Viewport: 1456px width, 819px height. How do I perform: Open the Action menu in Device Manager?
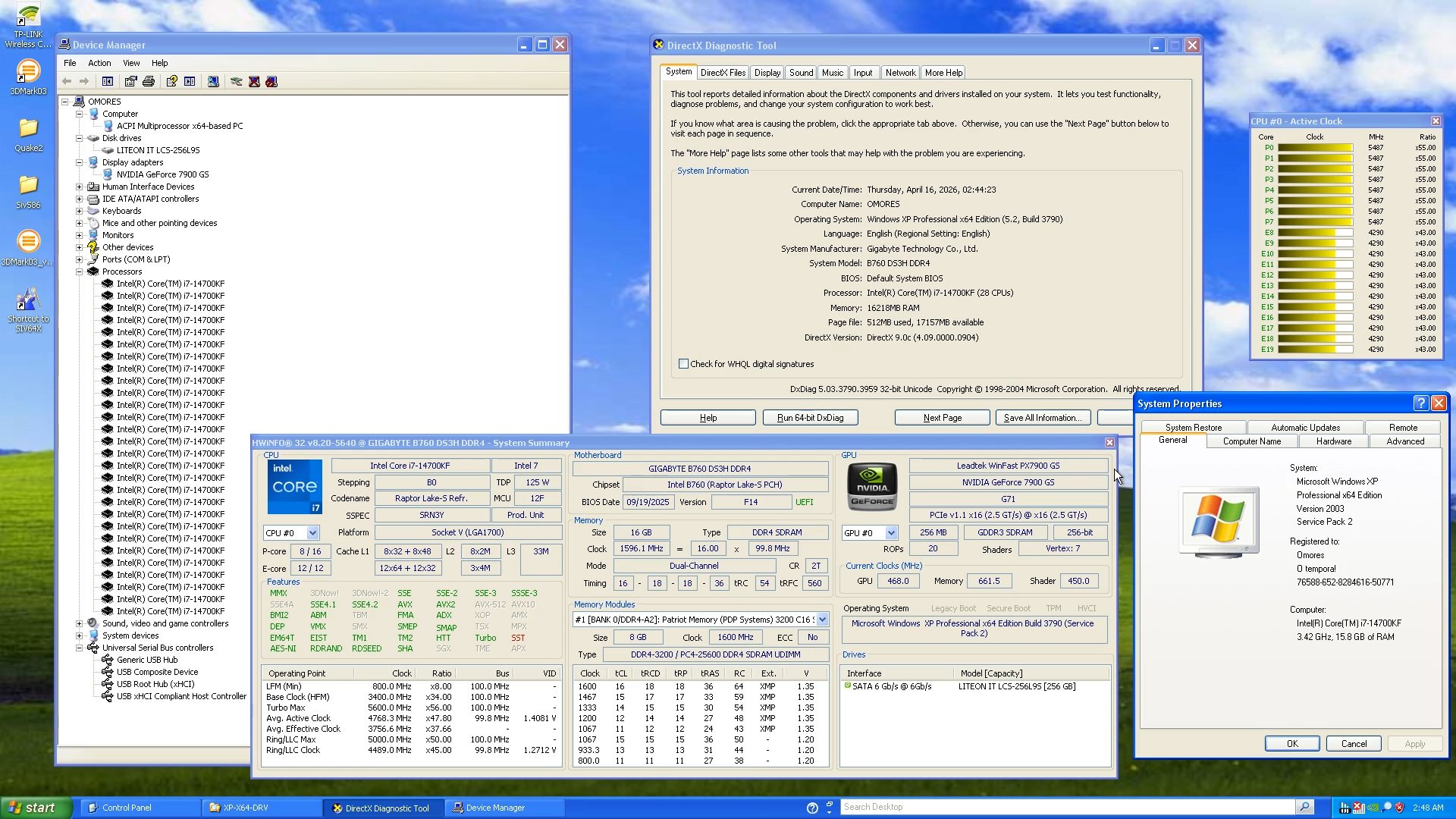pyautogui.click(x=99, y=63)
